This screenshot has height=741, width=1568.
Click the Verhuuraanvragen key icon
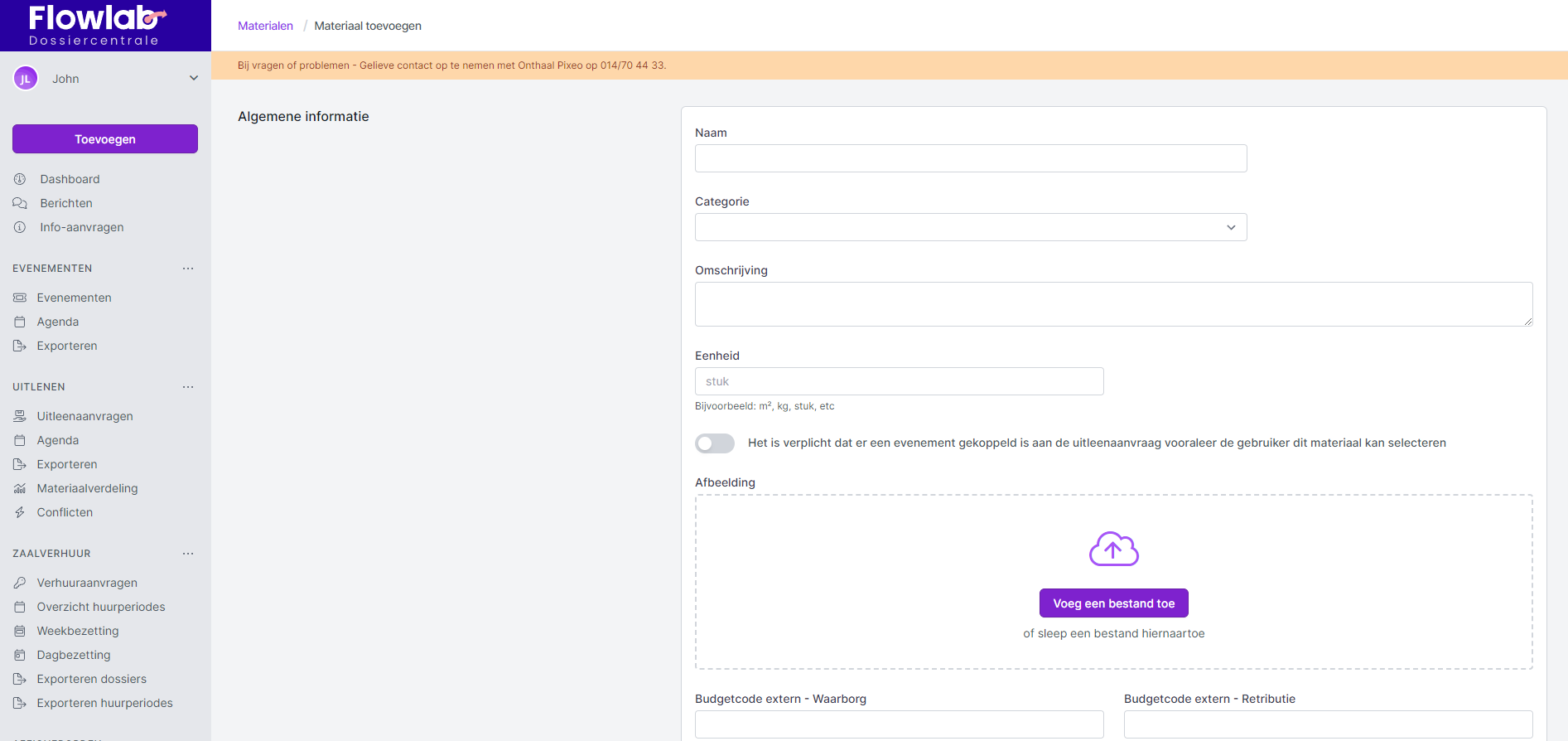tap(20, 583)
